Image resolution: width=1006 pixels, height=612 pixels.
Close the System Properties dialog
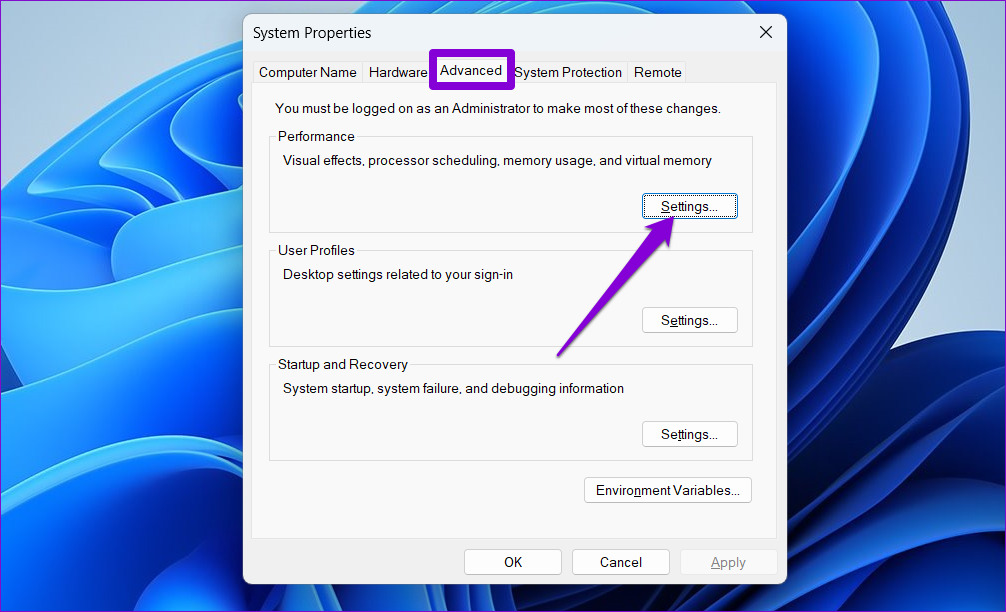click(x=765, y=32)
